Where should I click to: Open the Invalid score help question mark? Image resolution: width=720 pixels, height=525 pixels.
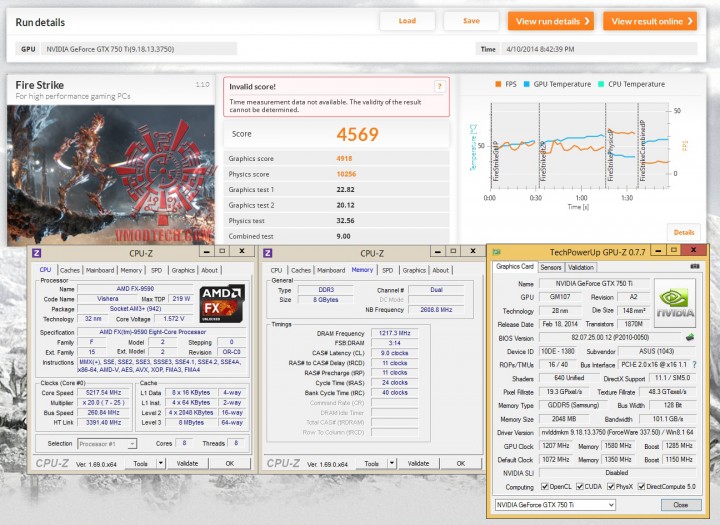click(x=439, y=86)
